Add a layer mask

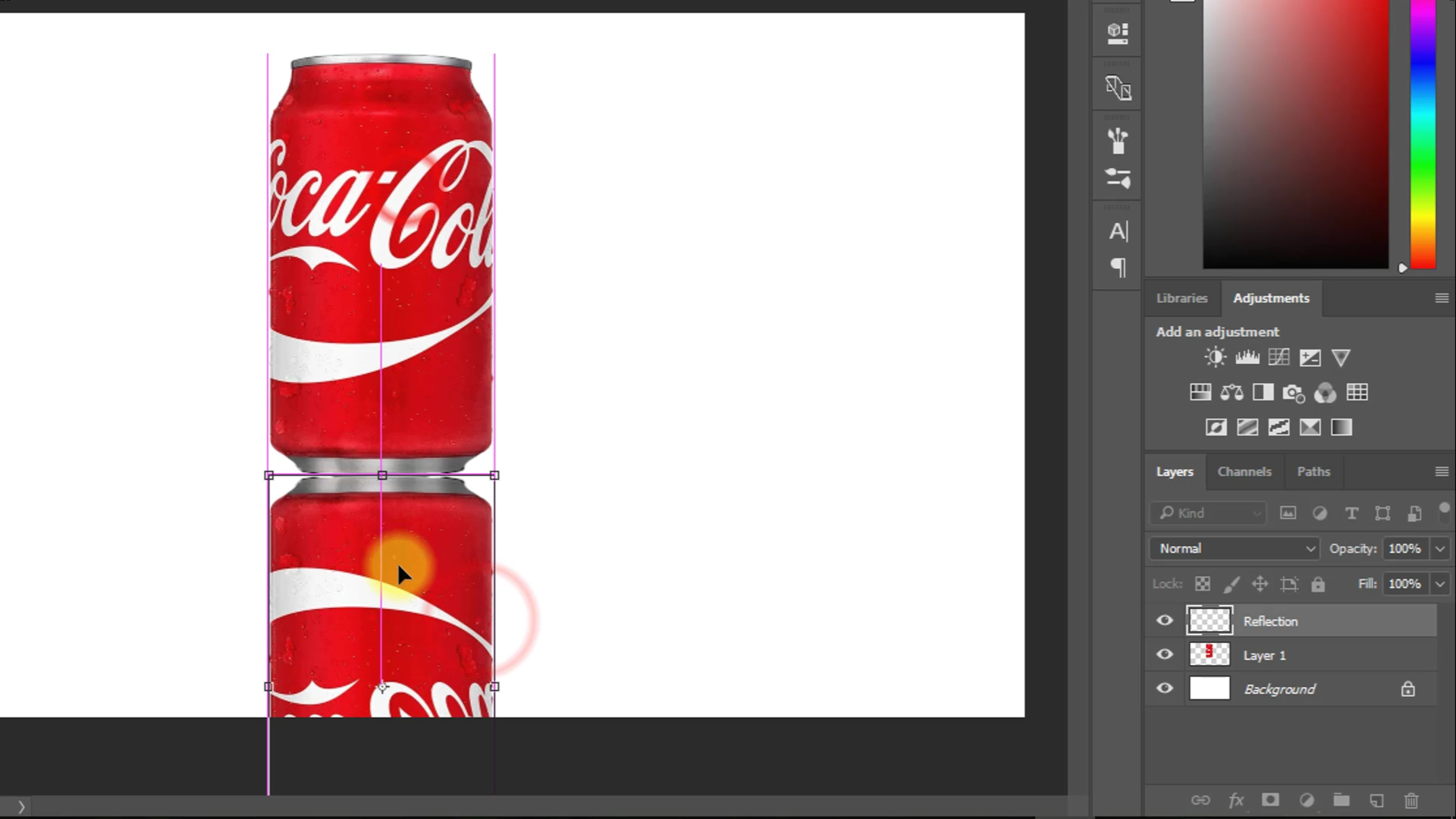click(x=1270, y=799)
